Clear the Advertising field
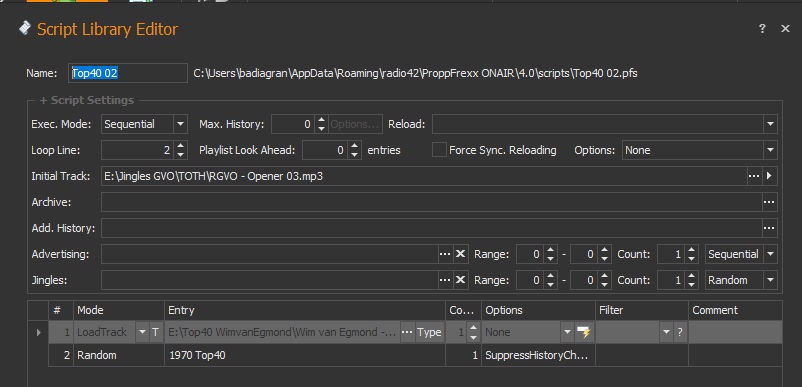 [461, 254]
